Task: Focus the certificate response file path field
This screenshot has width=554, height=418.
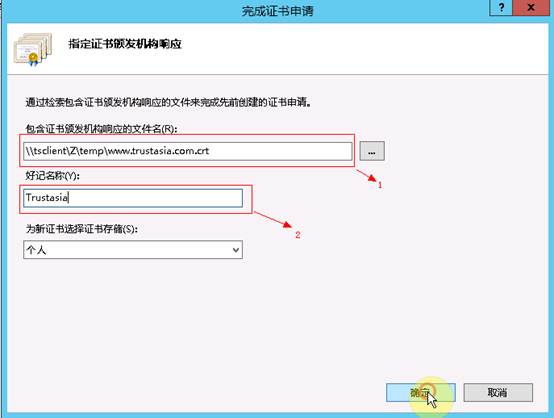Action: pyautogui.click(x=188, y=151)
